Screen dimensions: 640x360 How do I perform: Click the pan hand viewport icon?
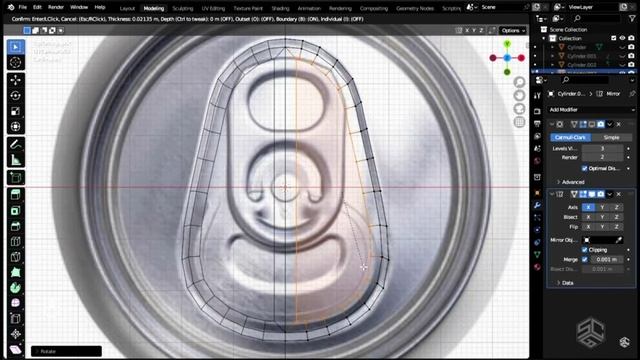click(519, 96)
